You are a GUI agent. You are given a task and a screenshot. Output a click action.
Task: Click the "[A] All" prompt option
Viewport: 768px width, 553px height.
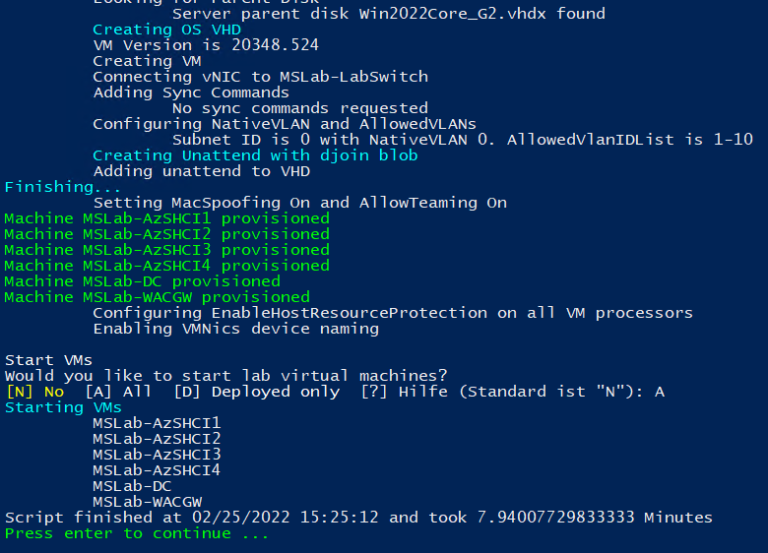(118, 392)
